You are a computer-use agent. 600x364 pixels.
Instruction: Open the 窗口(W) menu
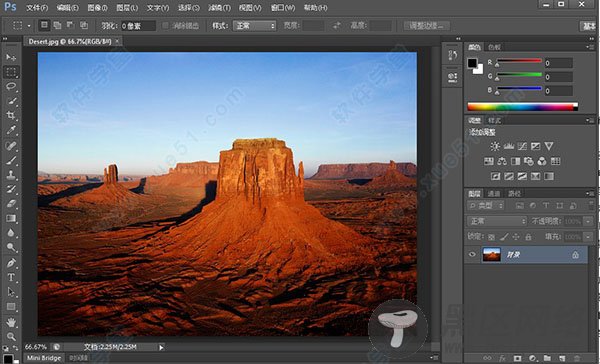coord(282,7)
